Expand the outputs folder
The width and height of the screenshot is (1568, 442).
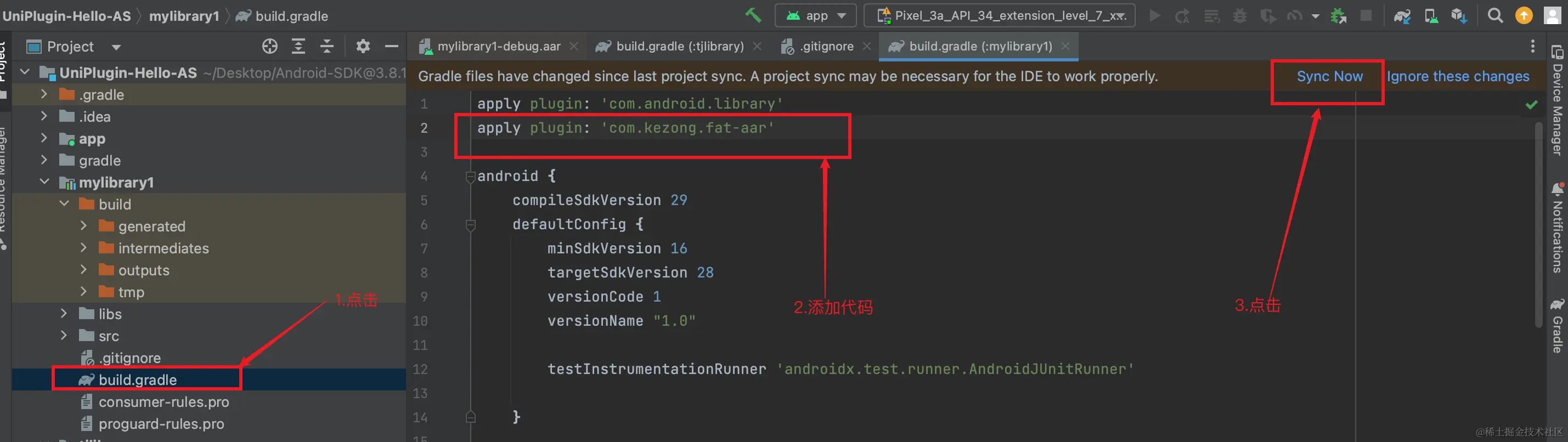[83, 270]
